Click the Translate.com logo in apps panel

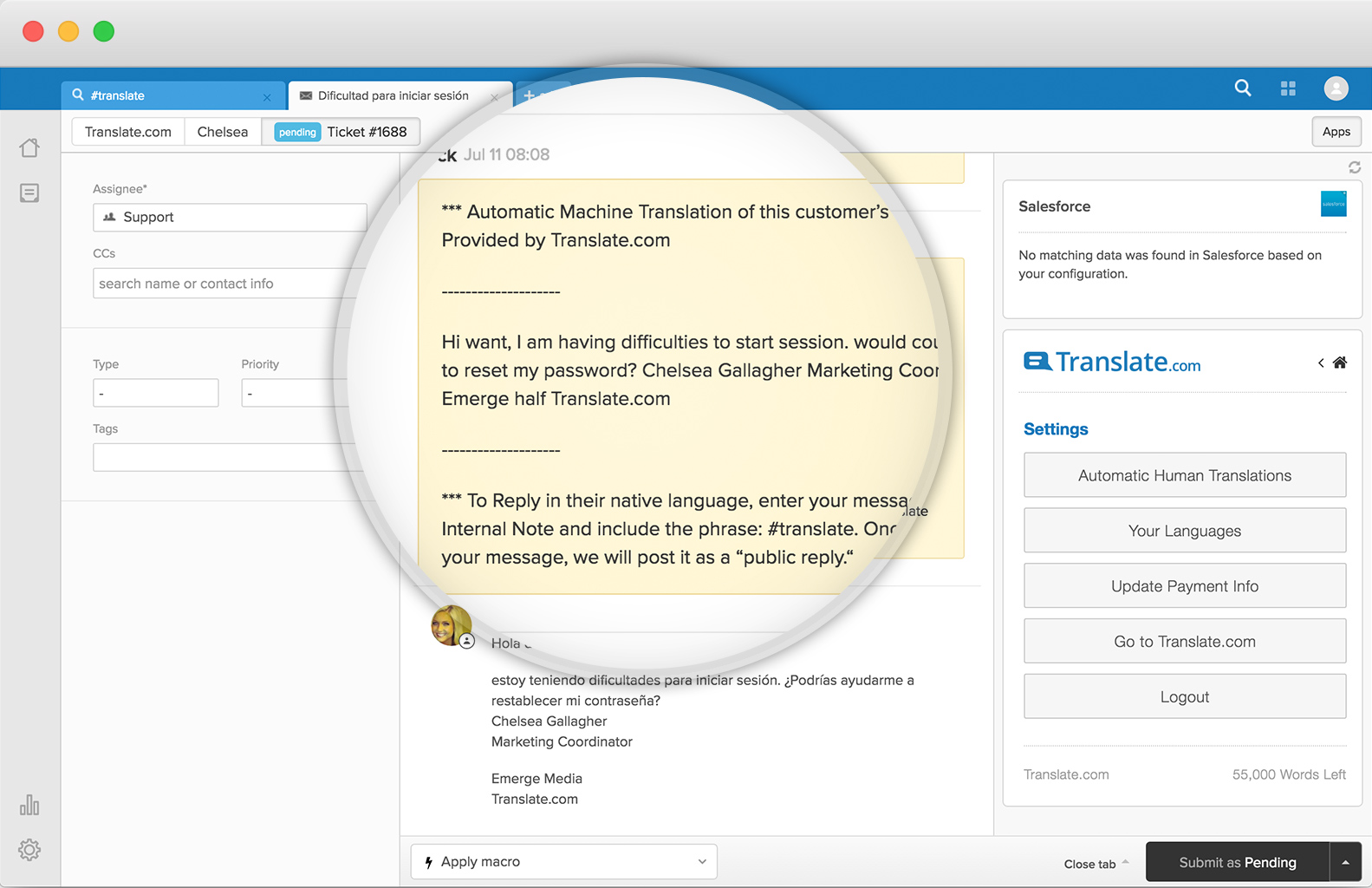(1112, 362)
